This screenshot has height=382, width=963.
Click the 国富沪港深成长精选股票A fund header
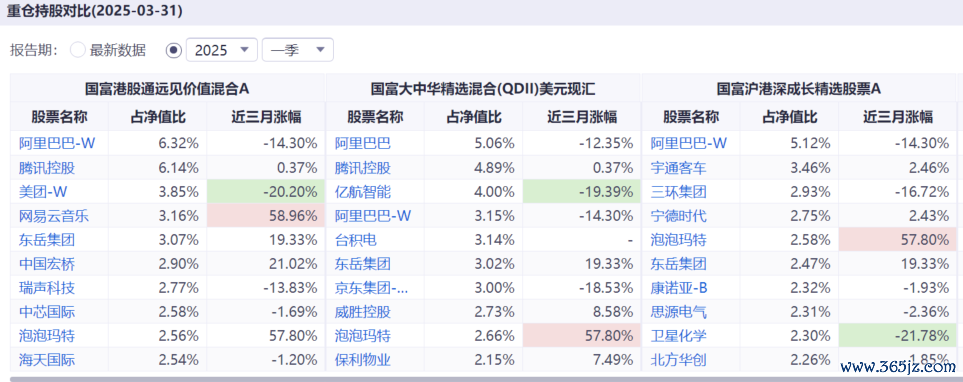(x=799, y=88)
